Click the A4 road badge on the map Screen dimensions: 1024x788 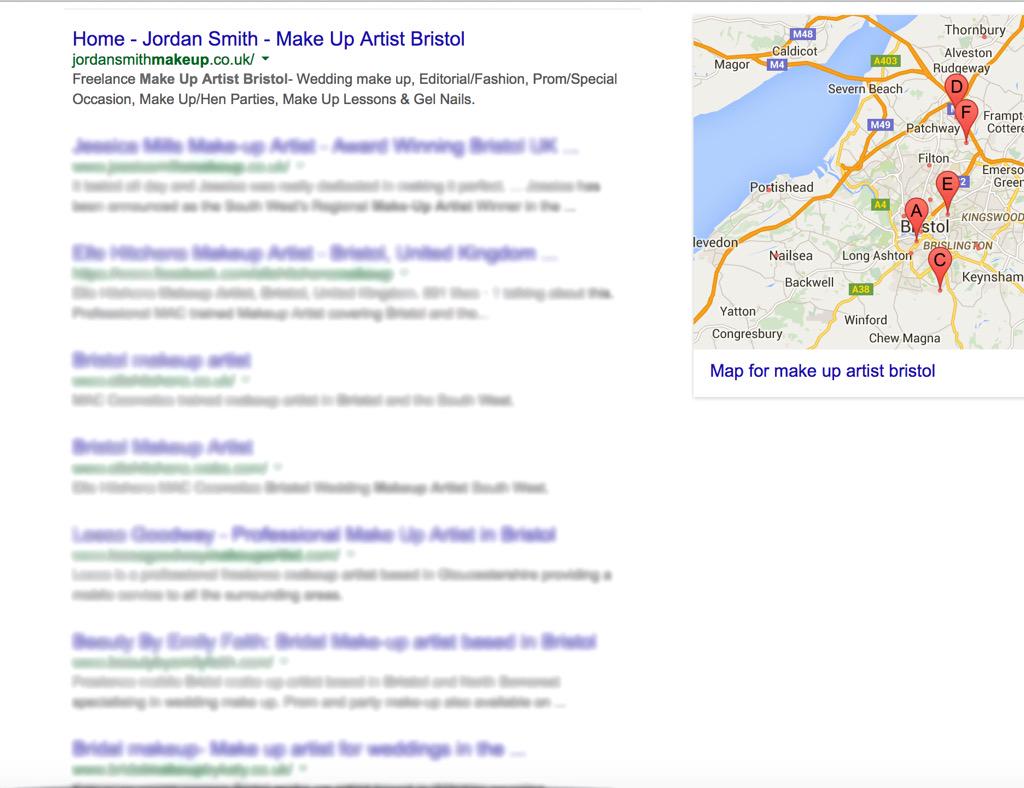point(880,204)
